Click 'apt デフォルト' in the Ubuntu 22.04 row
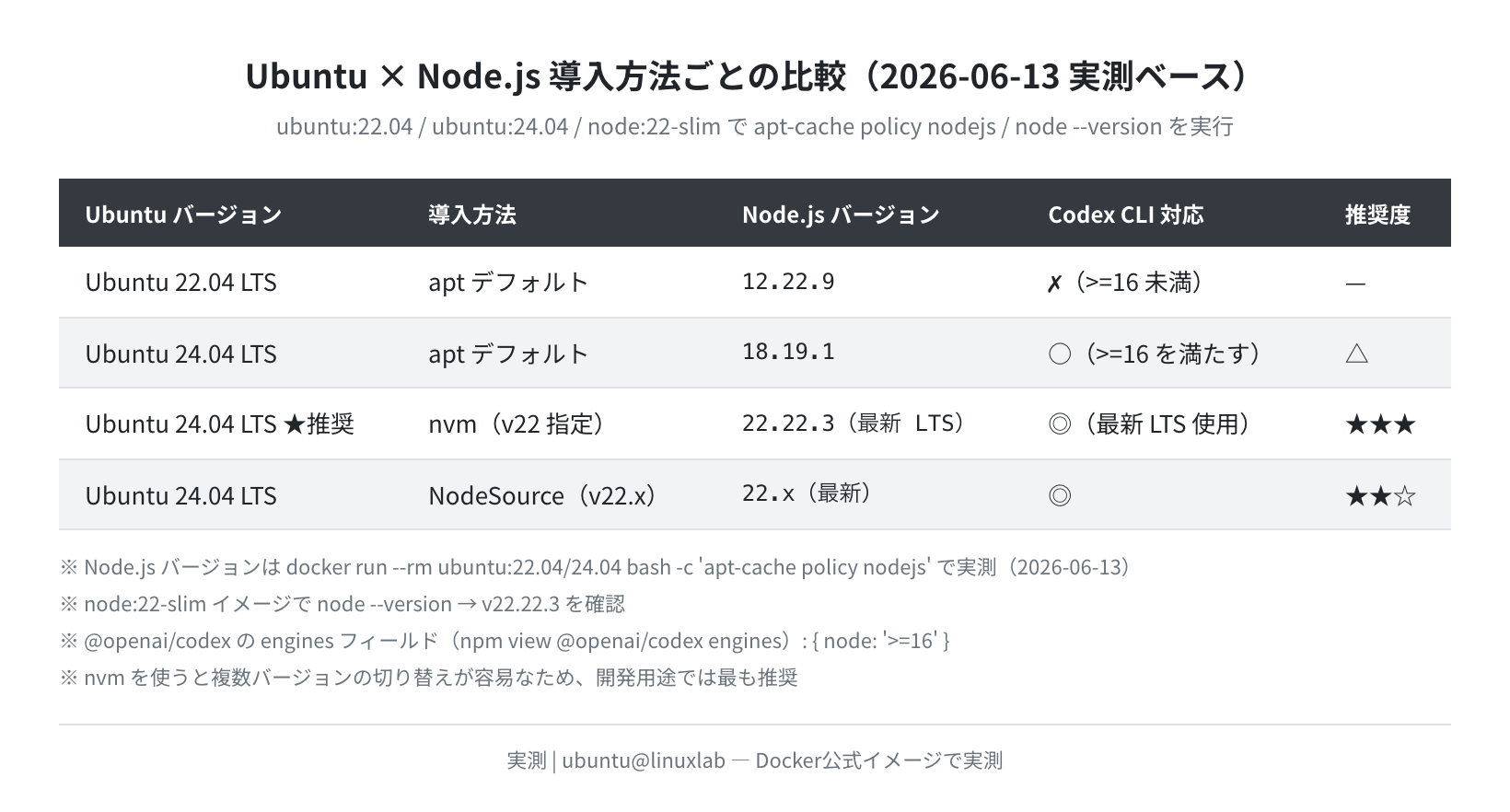The height and width of the screenshot is (812, 1510). click(508, 283)
